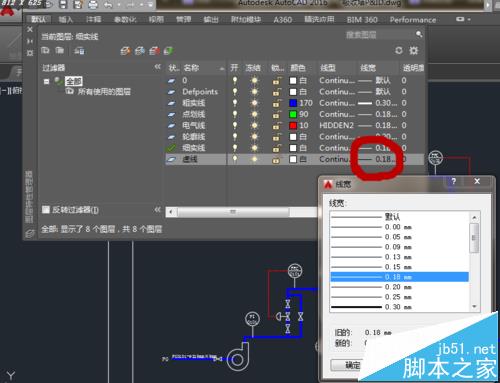Click the 冻结 column header
The width and height of the screenshot is (500, 383).
(x=253, y=68)
